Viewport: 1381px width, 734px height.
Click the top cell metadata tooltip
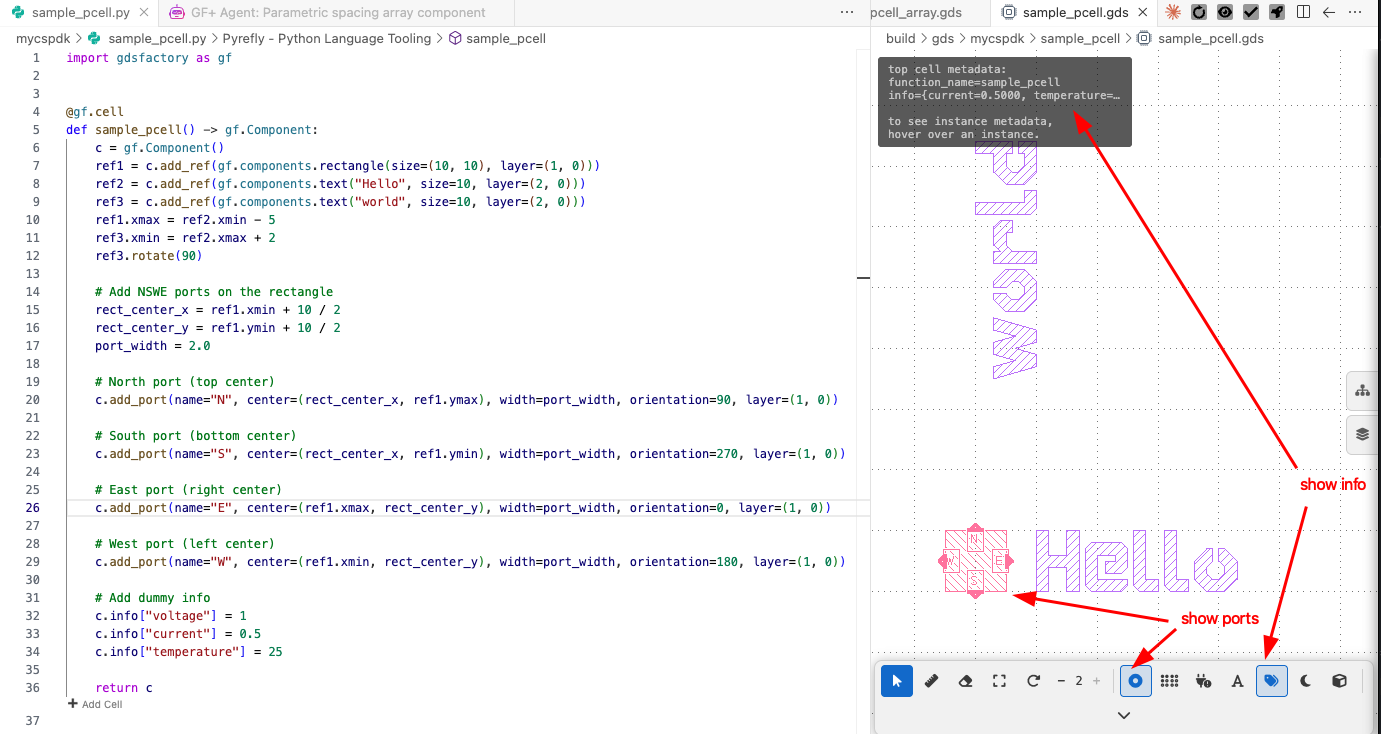coord(1005,102)
